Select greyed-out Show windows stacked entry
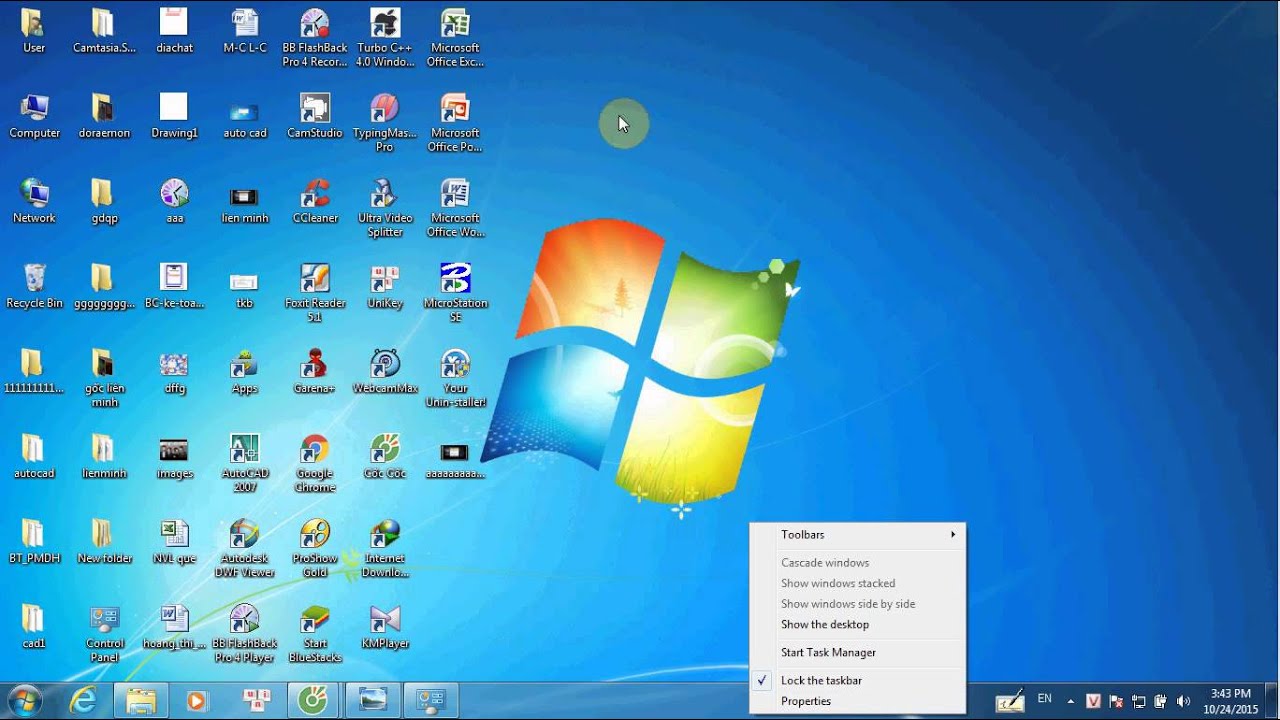Screen dimensions: 1280x720 [858, 583]
